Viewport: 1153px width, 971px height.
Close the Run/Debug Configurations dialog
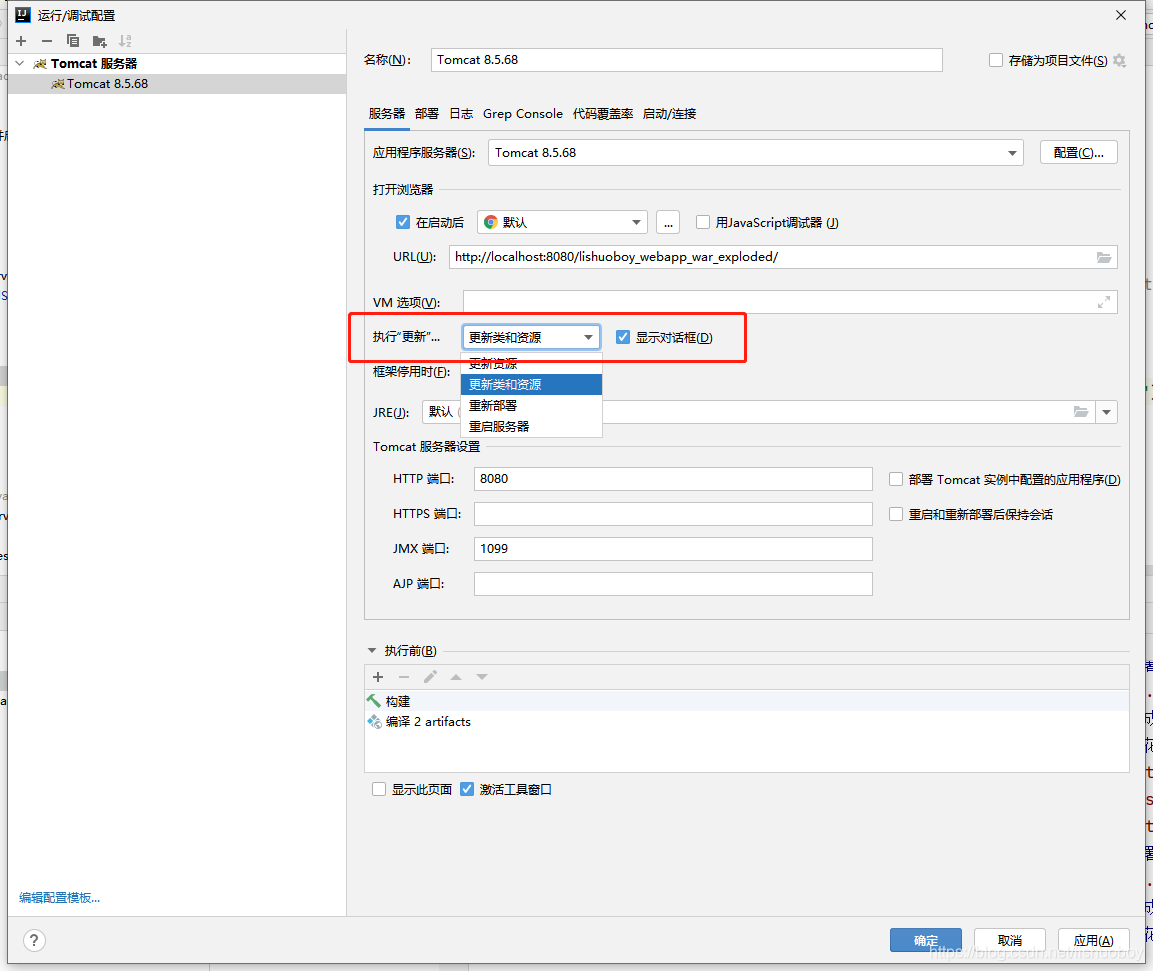click(x=1121, y=15)
